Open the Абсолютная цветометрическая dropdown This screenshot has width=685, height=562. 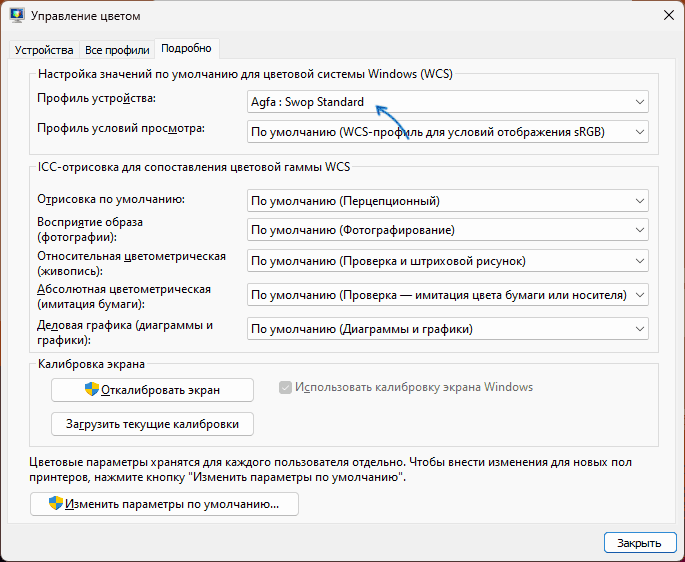pyautogui.click(x=447, y=295)
